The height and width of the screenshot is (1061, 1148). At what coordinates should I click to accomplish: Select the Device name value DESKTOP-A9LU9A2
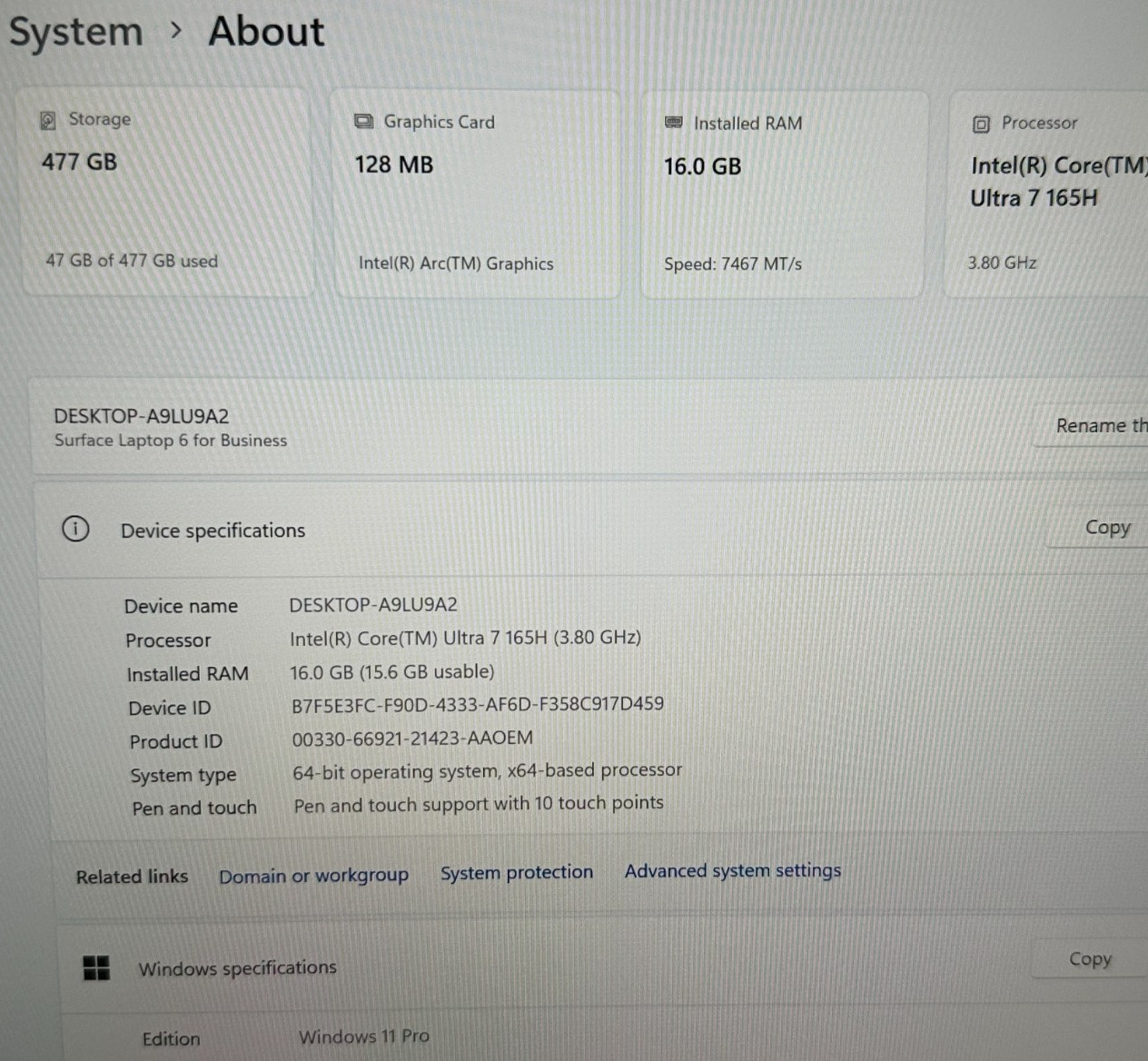(x=373, y=604)
